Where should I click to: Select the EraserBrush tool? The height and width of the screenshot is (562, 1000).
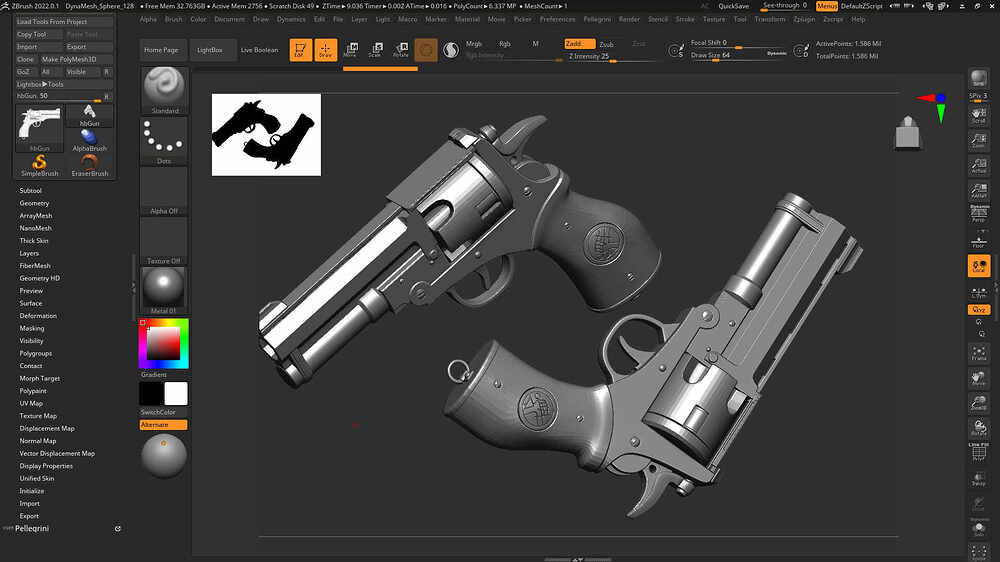89,165
